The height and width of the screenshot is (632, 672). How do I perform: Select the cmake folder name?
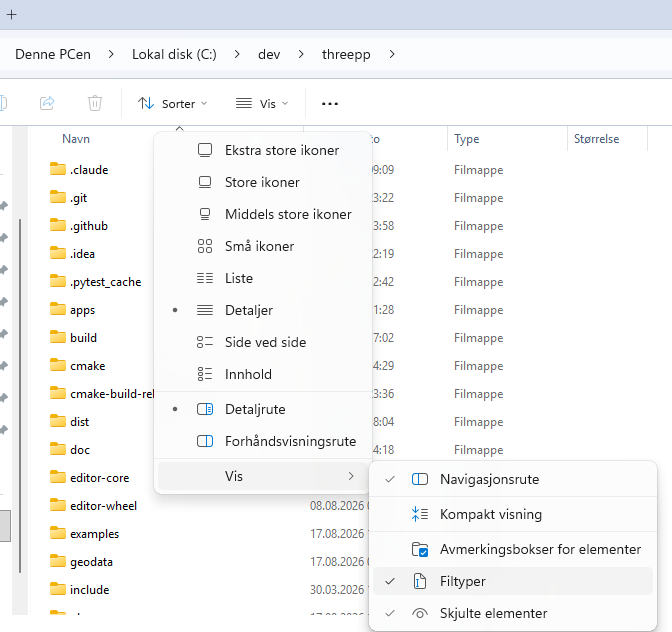87,366
